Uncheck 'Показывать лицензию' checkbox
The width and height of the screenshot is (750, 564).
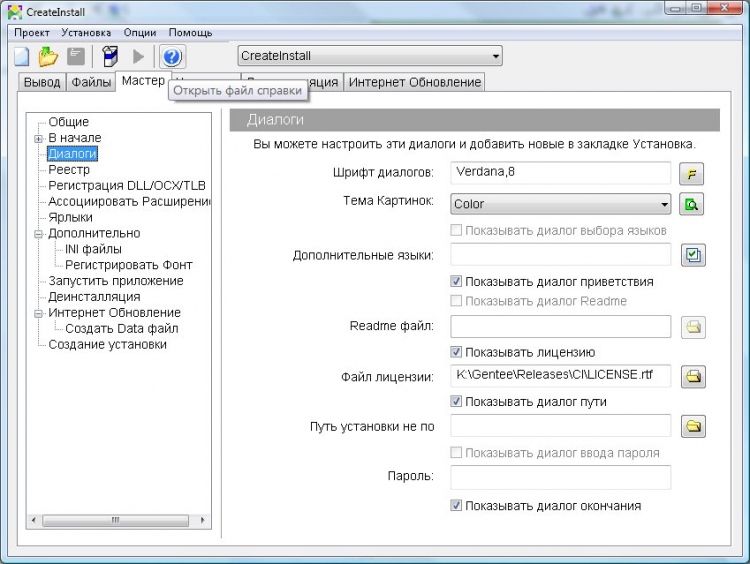pos(456,352)
